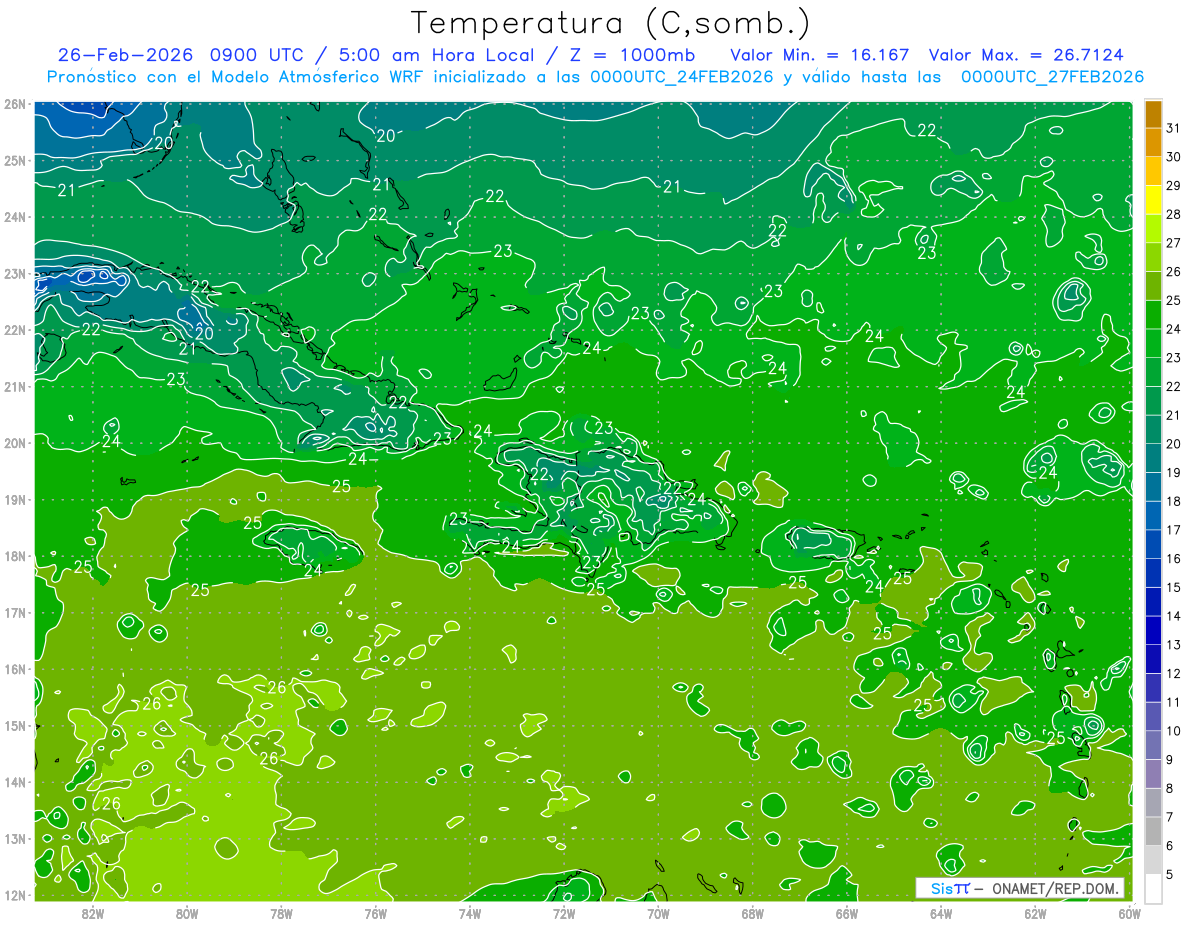Click the '20N' latitude axis label

[14, 443]
